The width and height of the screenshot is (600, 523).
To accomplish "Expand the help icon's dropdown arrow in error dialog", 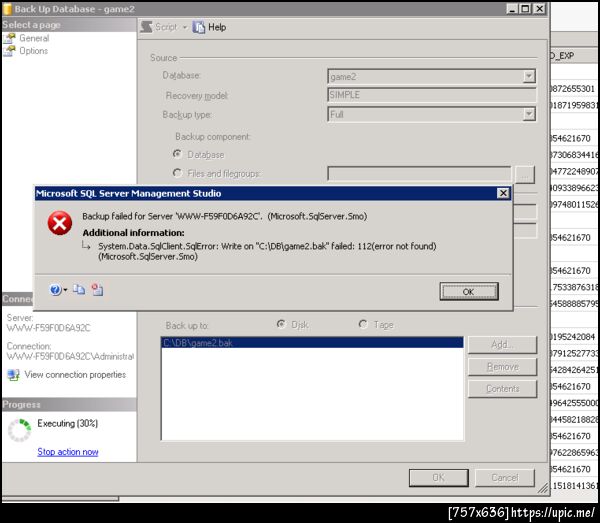I will [x=65, y=290].
